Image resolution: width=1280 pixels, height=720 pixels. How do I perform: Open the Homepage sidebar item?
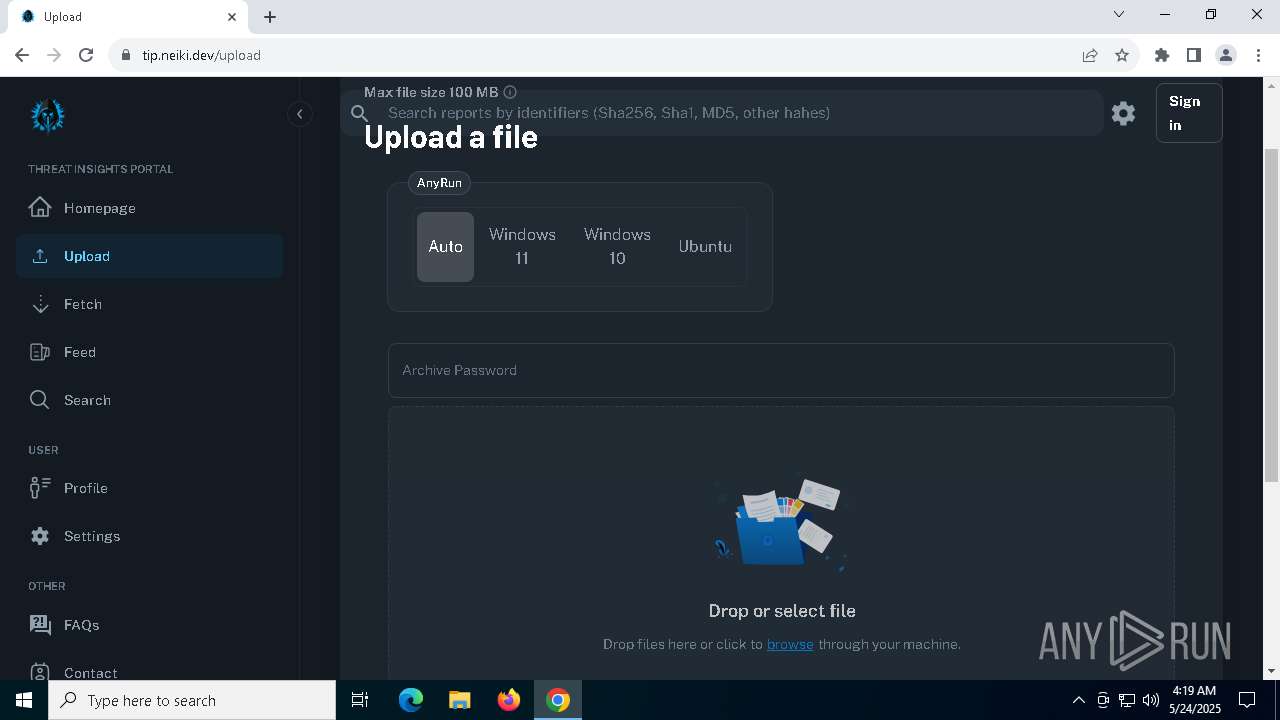pos(149,208)
